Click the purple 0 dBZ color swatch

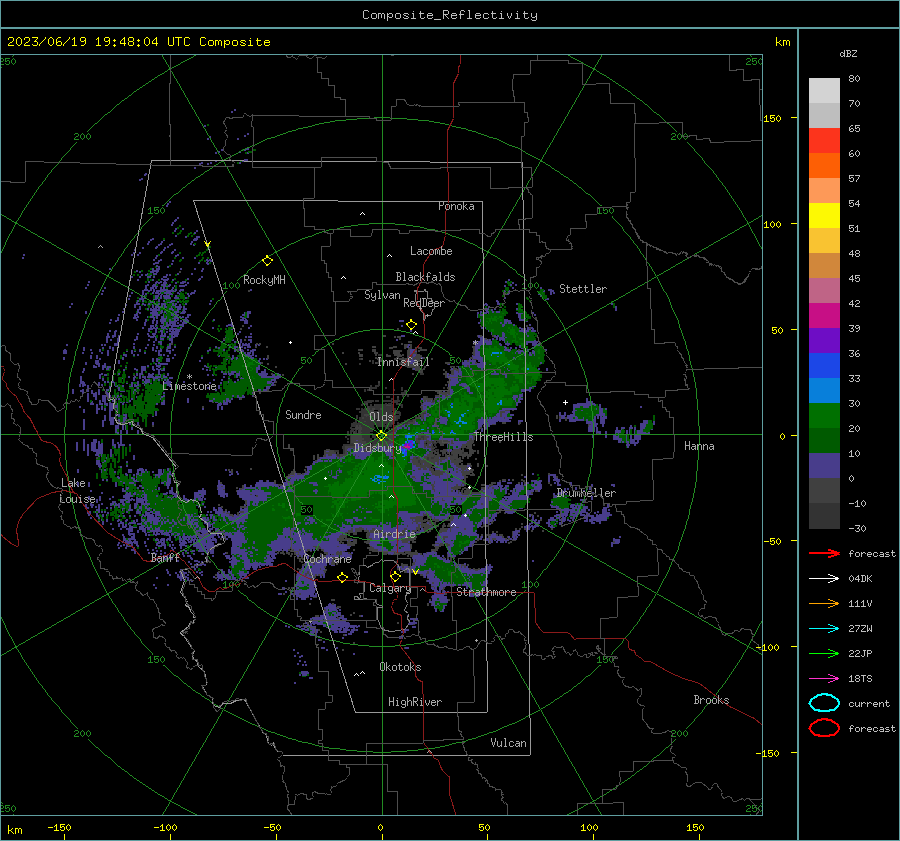pyautogui.click(x=824, y=465)
